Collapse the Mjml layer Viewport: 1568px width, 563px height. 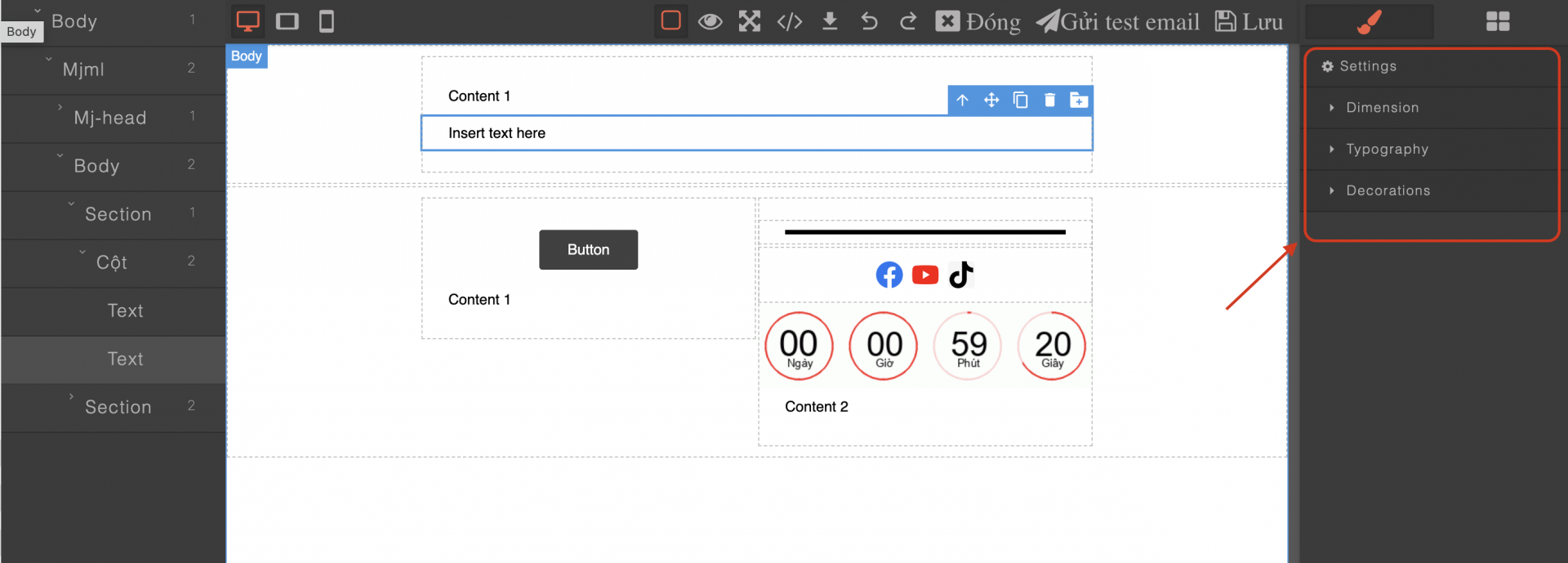click(x=49, y=59)
